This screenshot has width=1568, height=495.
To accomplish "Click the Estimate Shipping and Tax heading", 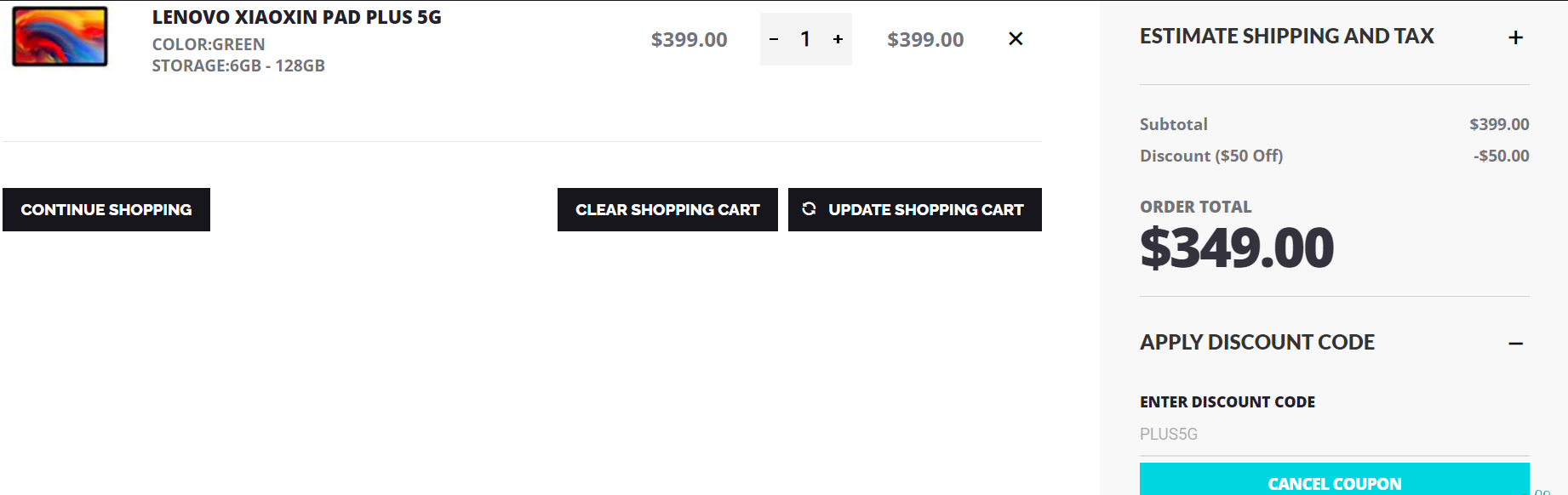I will [x=1286, y=37].
